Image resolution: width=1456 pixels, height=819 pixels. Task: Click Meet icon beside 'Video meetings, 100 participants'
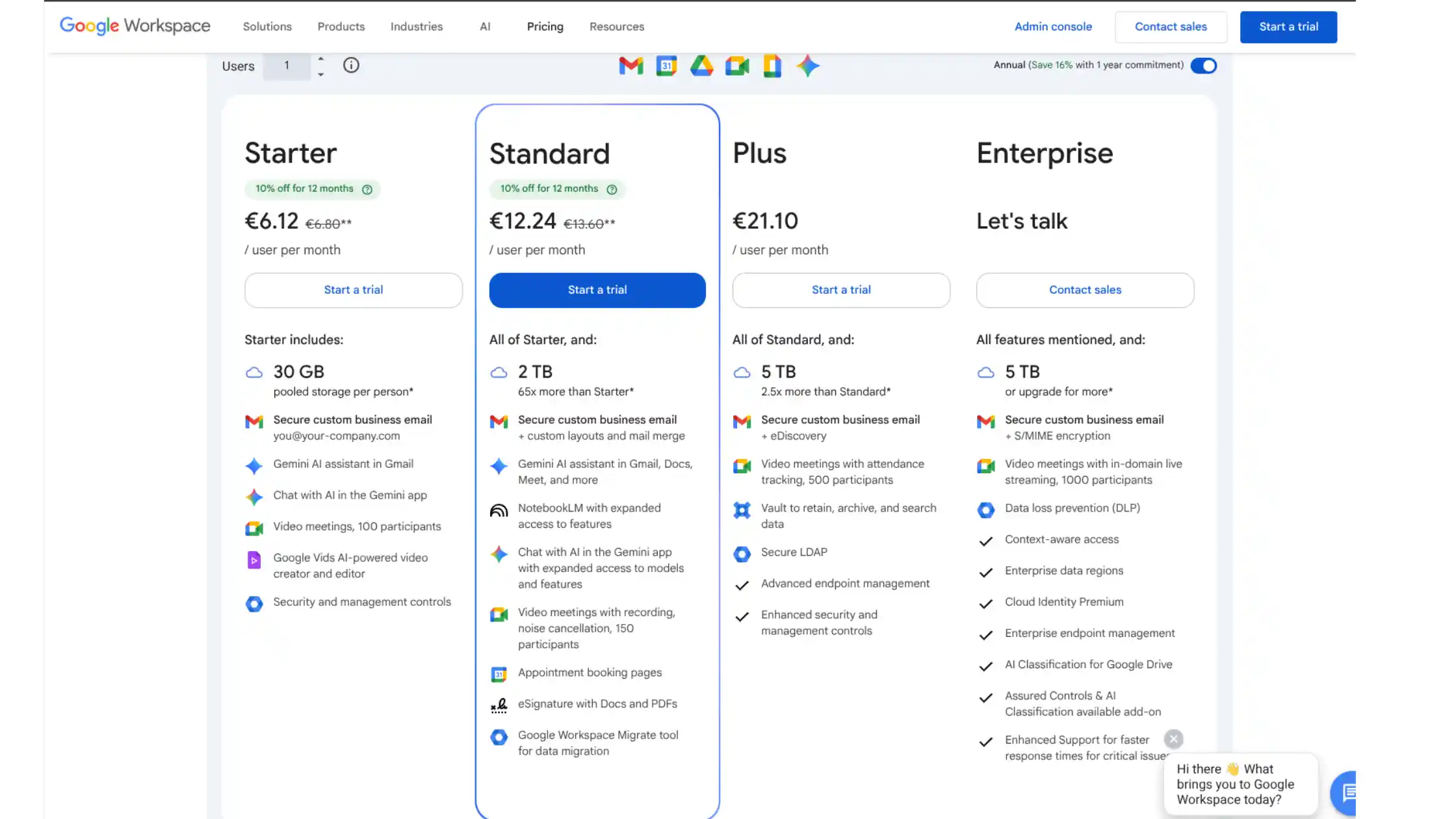coord(254,528)
